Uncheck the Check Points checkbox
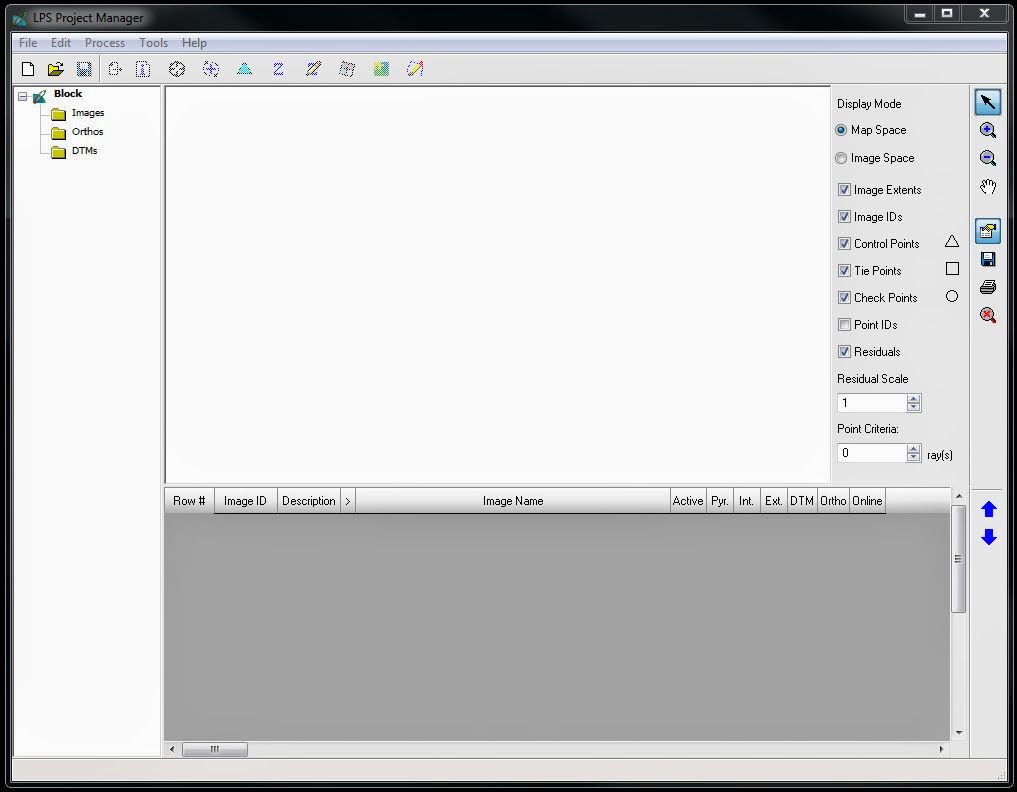Image resolution: width=1017 pixels, height=792 pixels. [844, 298]
